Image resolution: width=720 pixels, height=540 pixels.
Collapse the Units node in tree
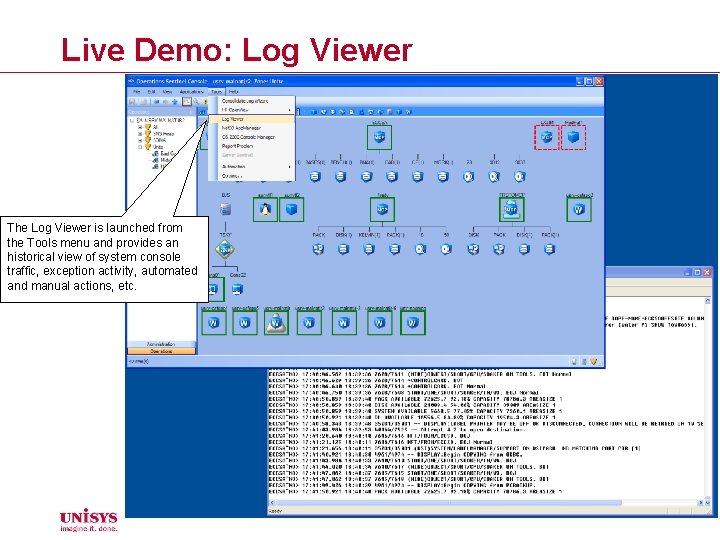140,147
